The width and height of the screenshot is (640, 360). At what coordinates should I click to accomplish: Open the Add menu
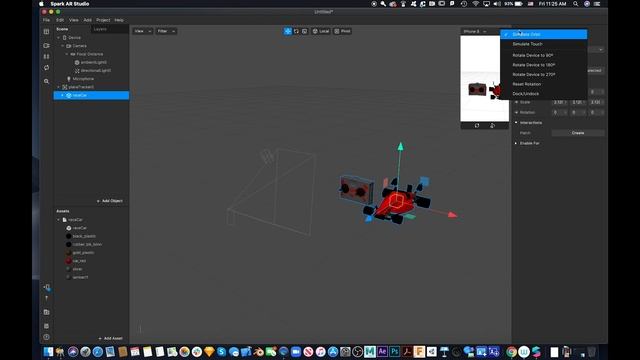click(88, 20)
